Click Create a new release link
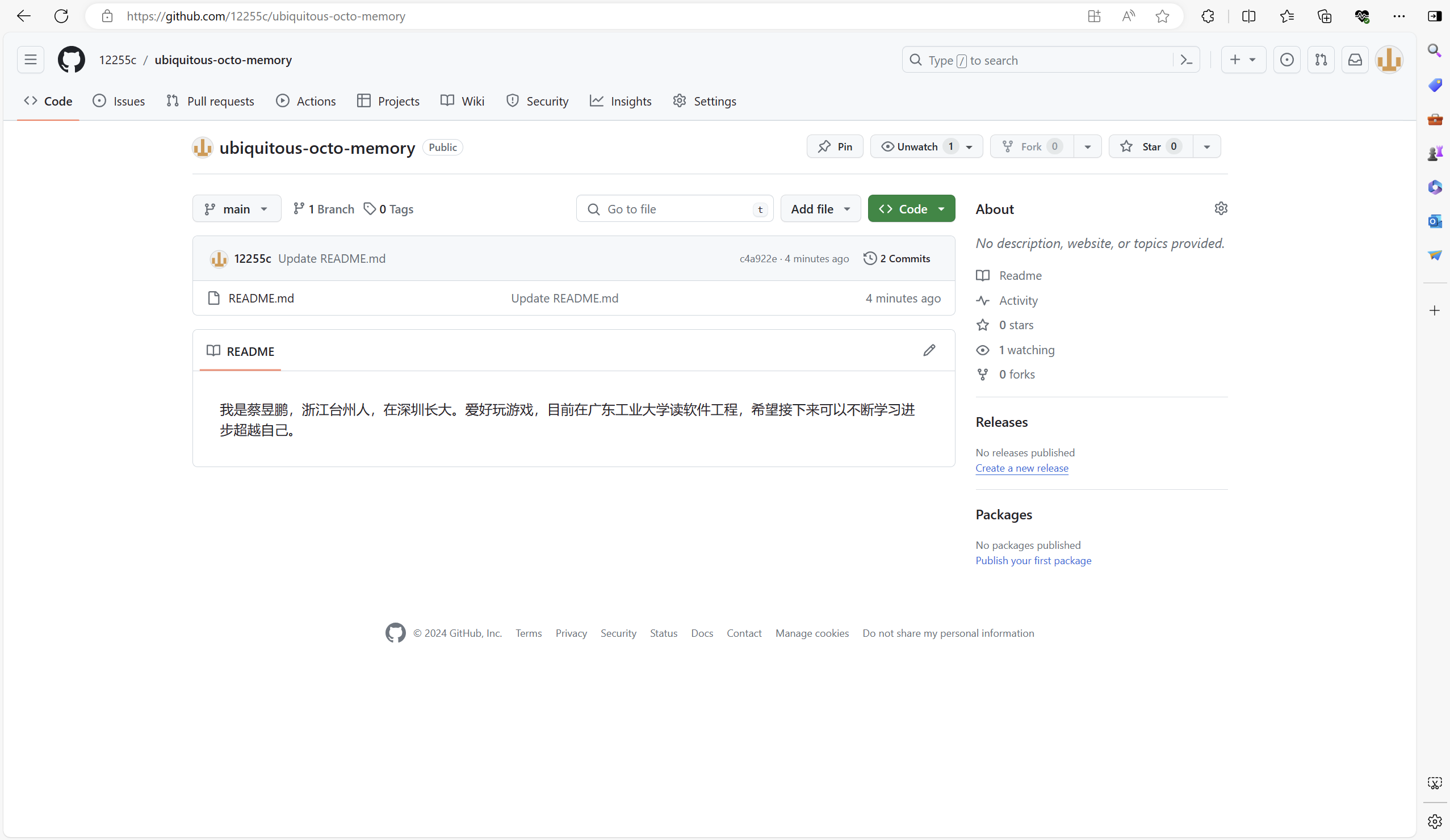 [x=1021, y=468]
